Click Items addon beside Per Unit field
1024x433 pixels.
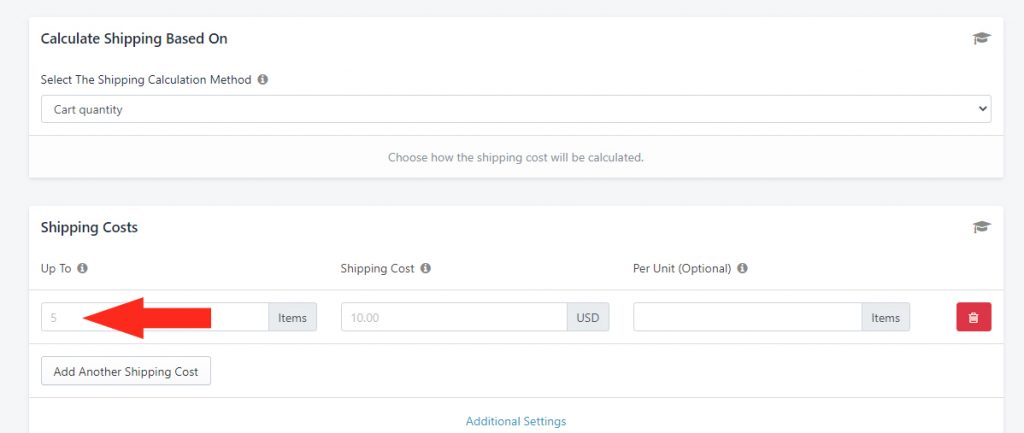886,317
